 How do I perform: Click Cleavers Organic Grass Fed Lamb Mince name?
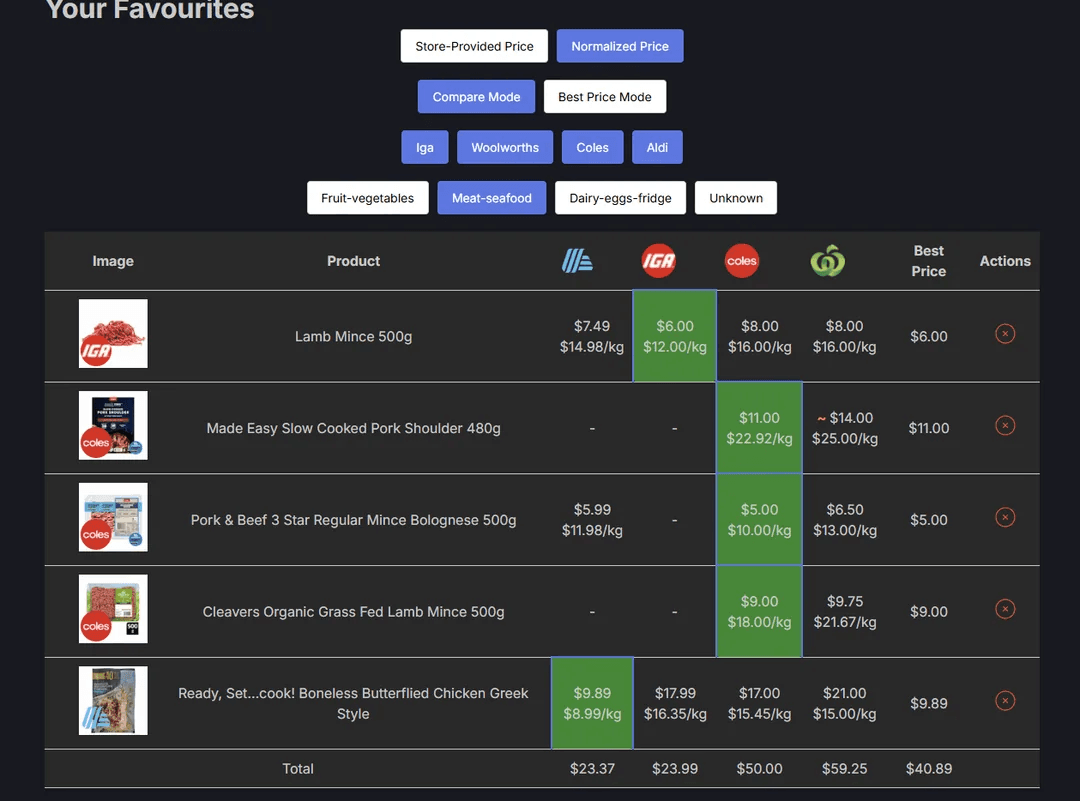pos(353,612)
